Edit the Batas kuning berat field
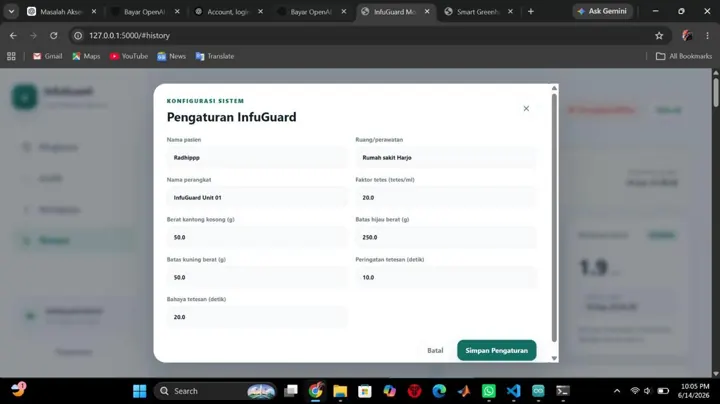This screenshot has height=404, width=720. (257, 277)
